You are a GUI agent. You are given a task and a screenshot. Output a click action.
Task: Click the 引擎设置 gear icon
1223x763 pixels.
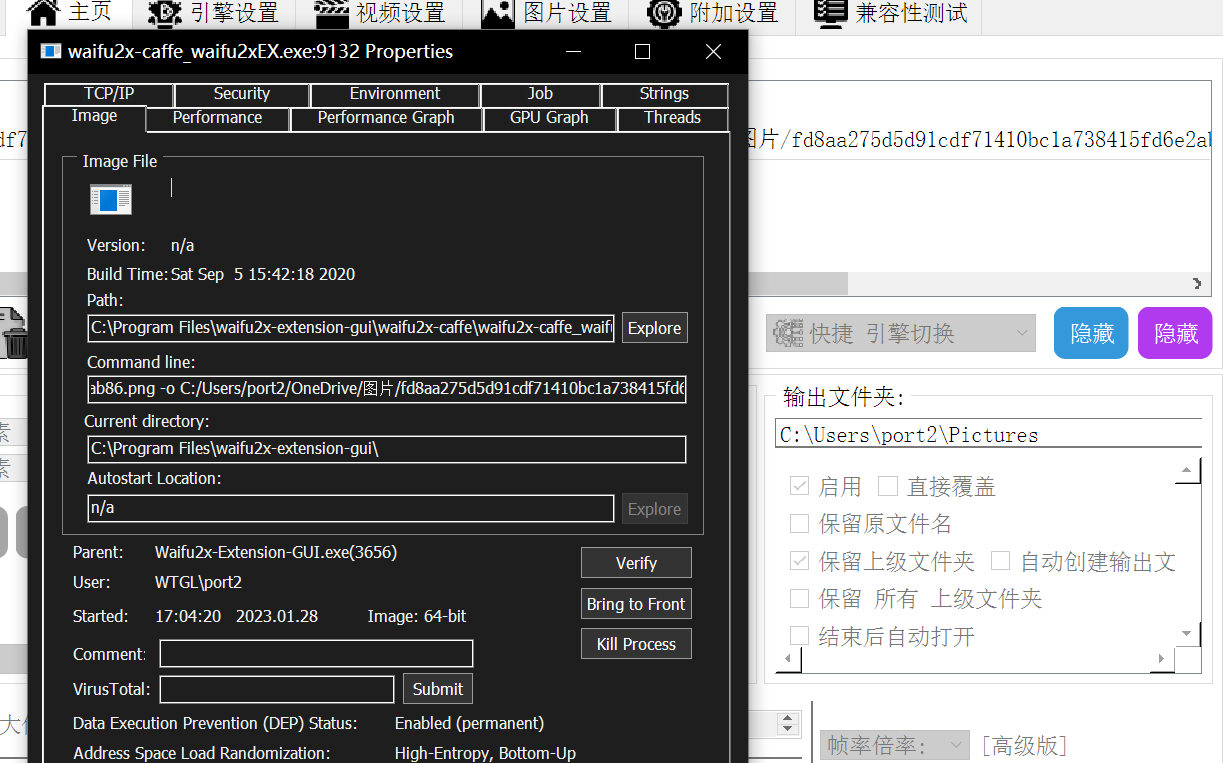click(165, 12)
